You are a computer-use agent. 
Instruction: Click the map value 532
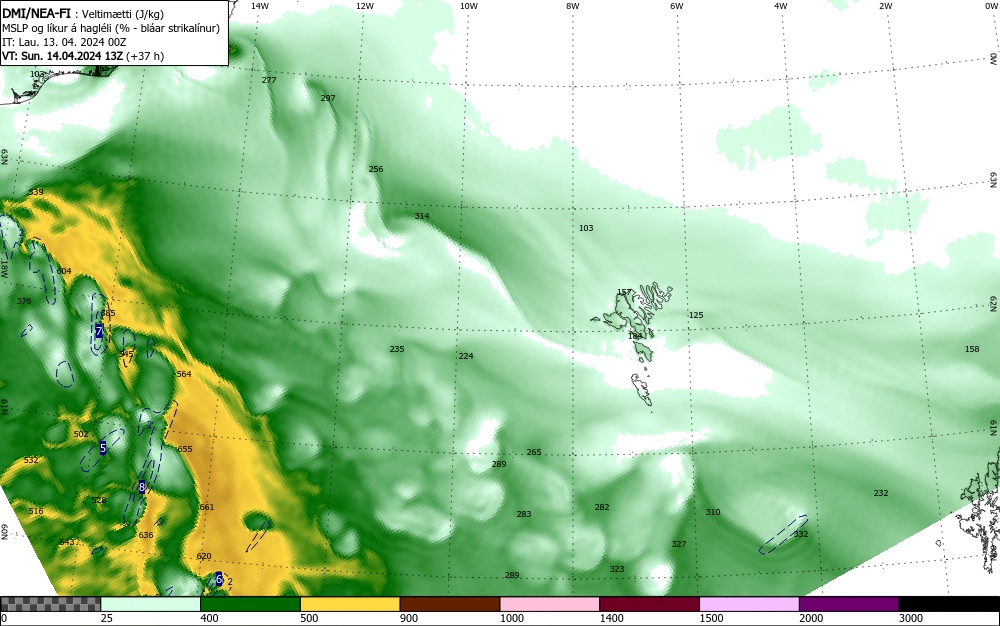(x=31, y=460)
